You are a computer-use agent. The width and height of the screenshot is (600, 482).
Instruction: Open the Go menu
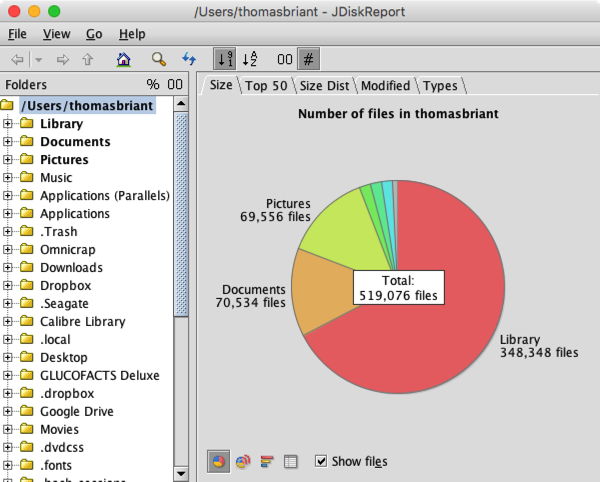[94, 34]
